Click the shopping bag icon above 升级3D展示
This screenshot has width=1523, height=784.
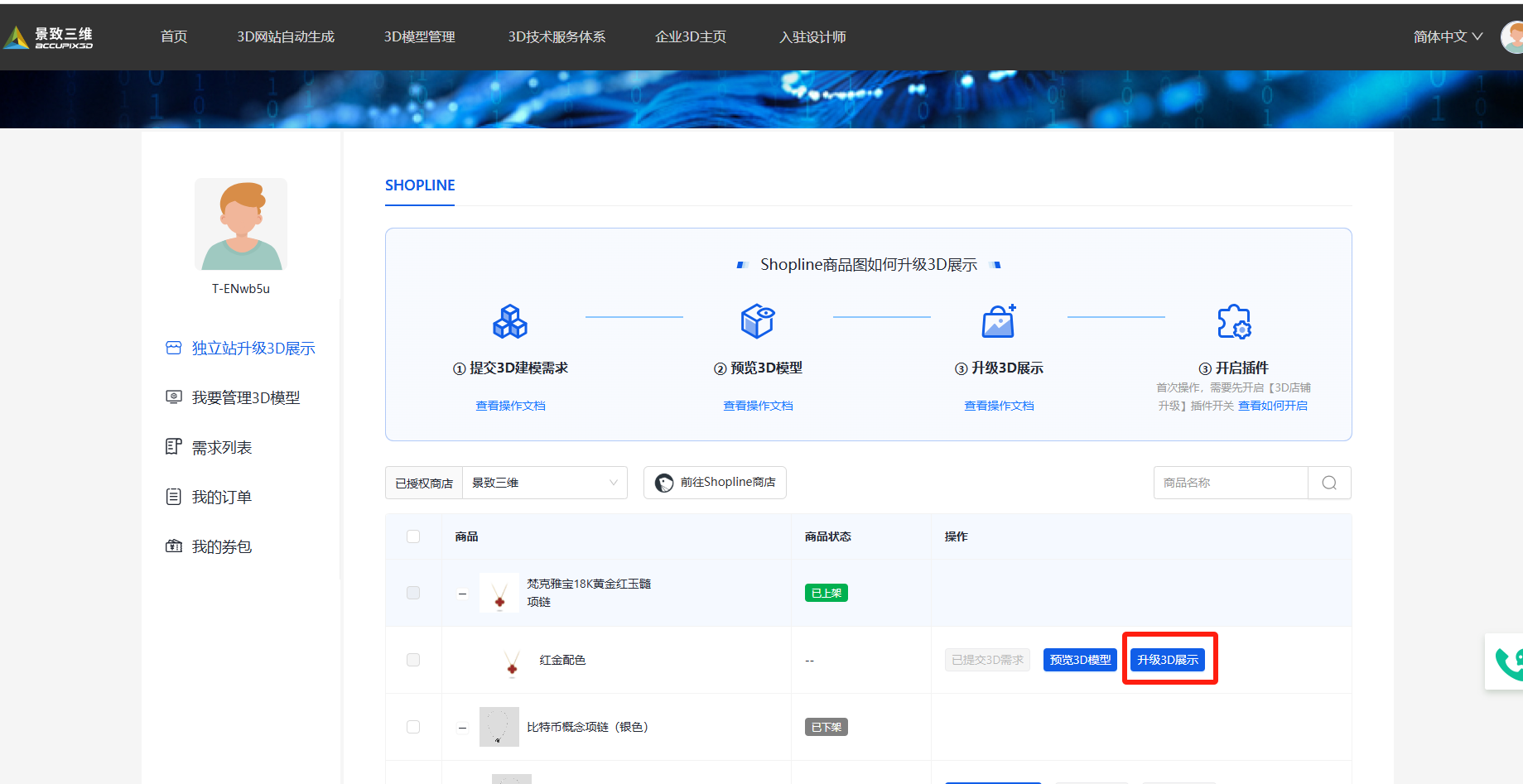pos(999,321)
